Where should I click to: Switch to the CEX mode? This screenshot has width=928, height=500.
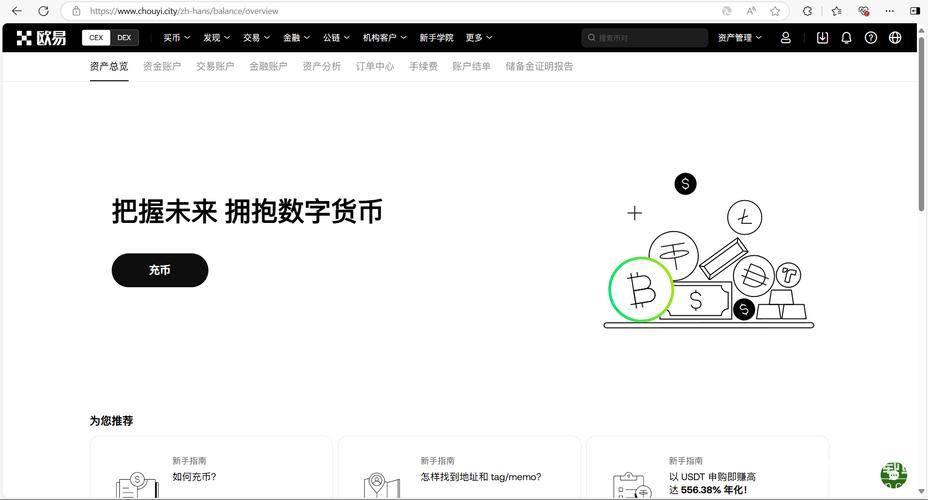pos(96,38)
